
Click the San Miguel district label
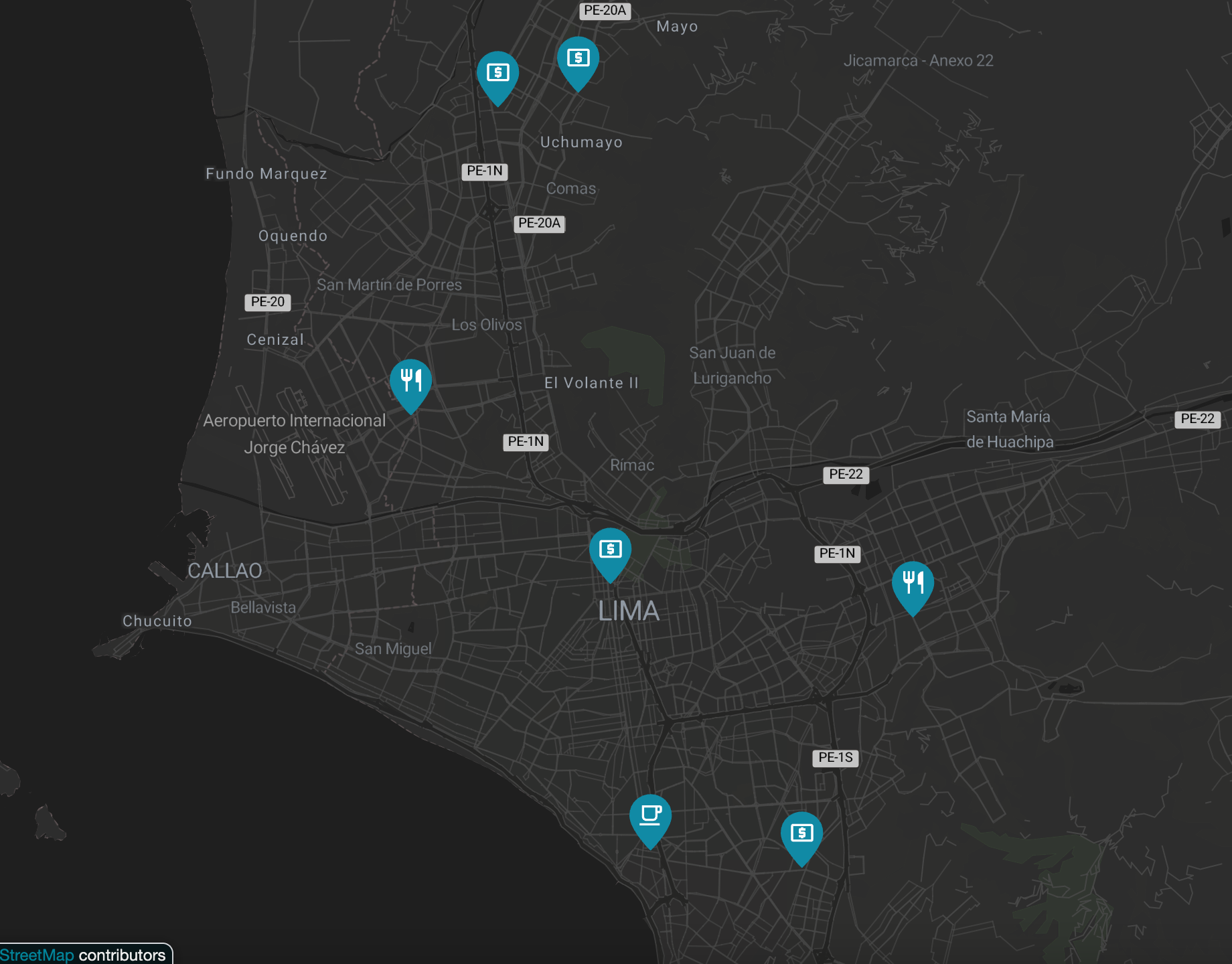(393, 649)
